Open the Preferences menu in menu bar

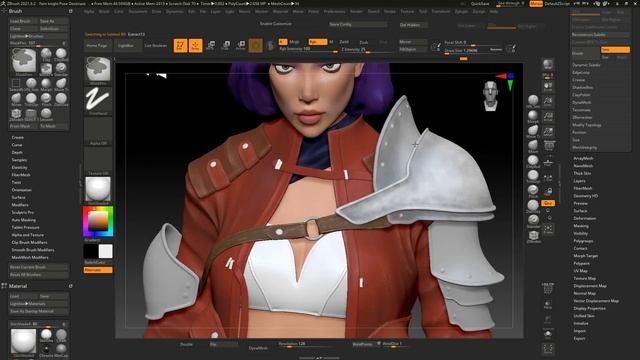[335, 12]
